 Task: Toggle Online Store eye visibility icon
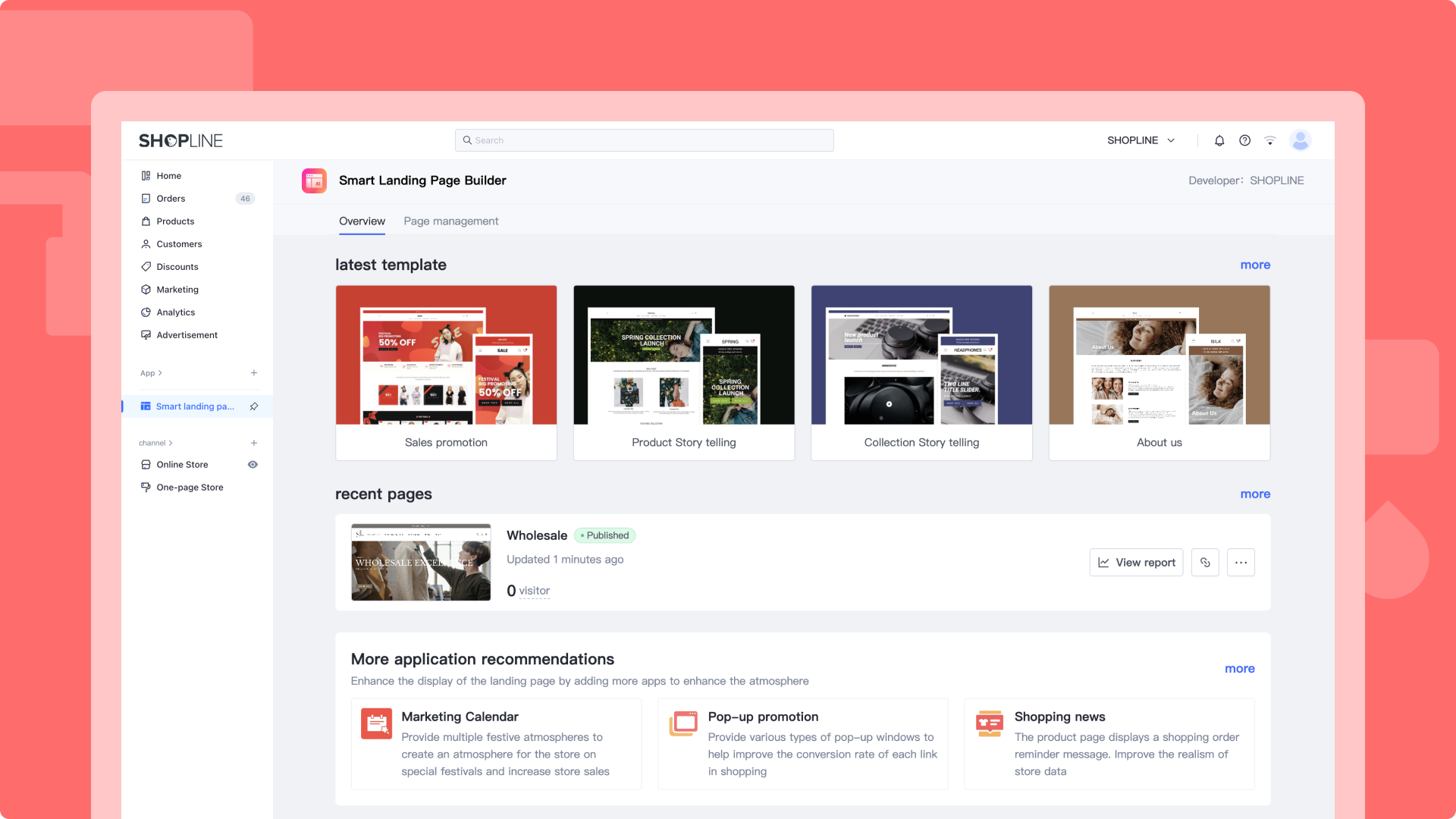point(253,465)
